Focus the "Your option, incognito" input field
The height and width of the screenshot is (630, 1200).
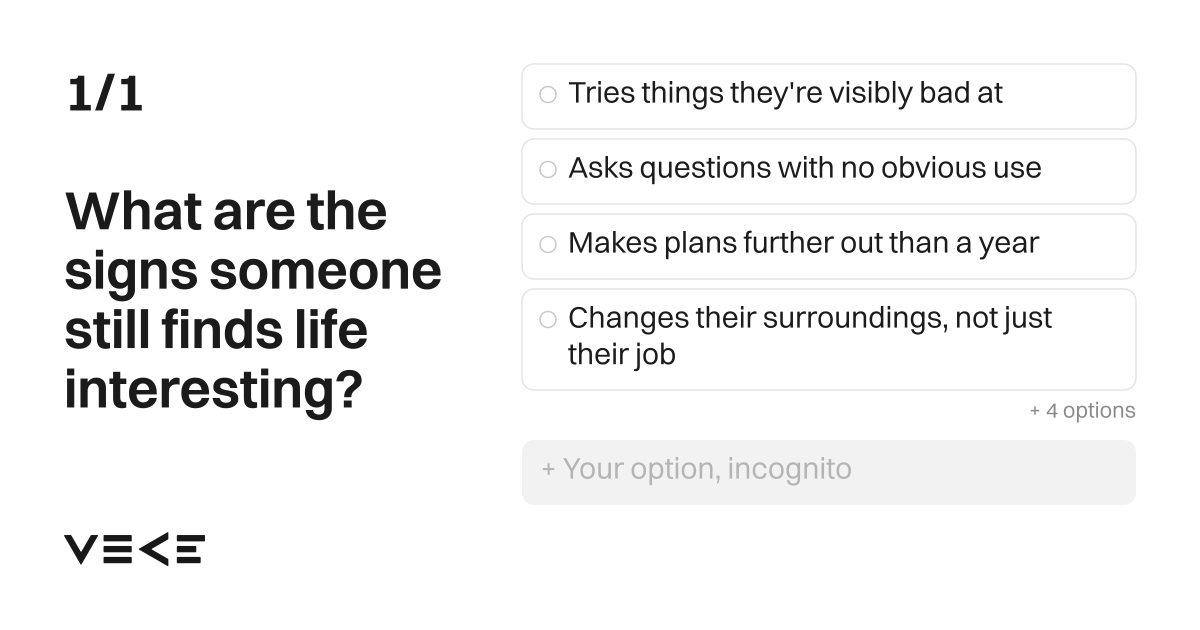pyautogui.click(x=829, y=472)
